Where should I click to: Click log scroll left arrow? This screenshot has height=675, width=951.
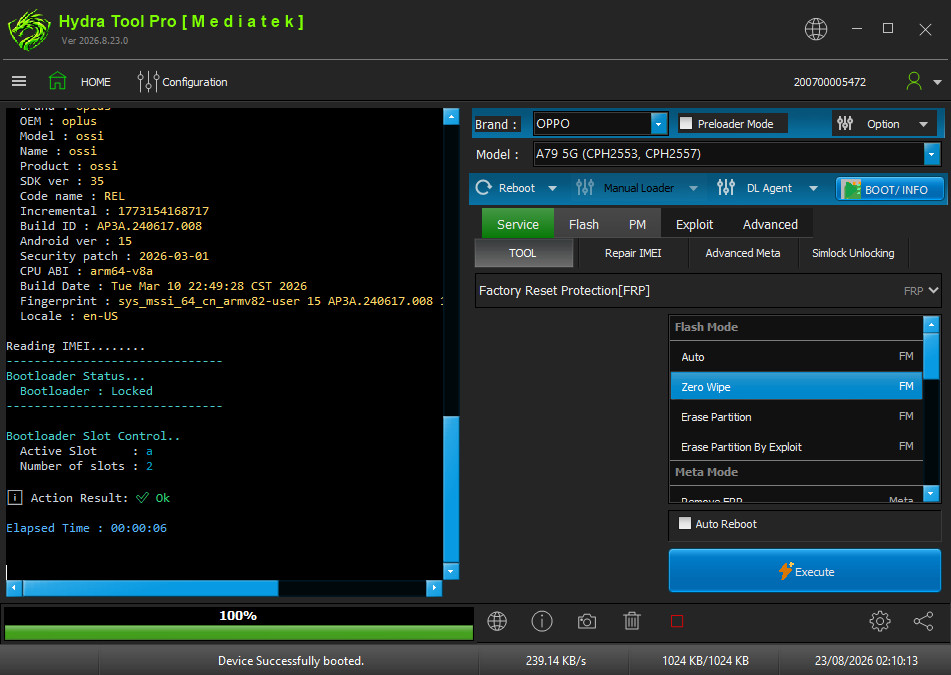point(14,588)
